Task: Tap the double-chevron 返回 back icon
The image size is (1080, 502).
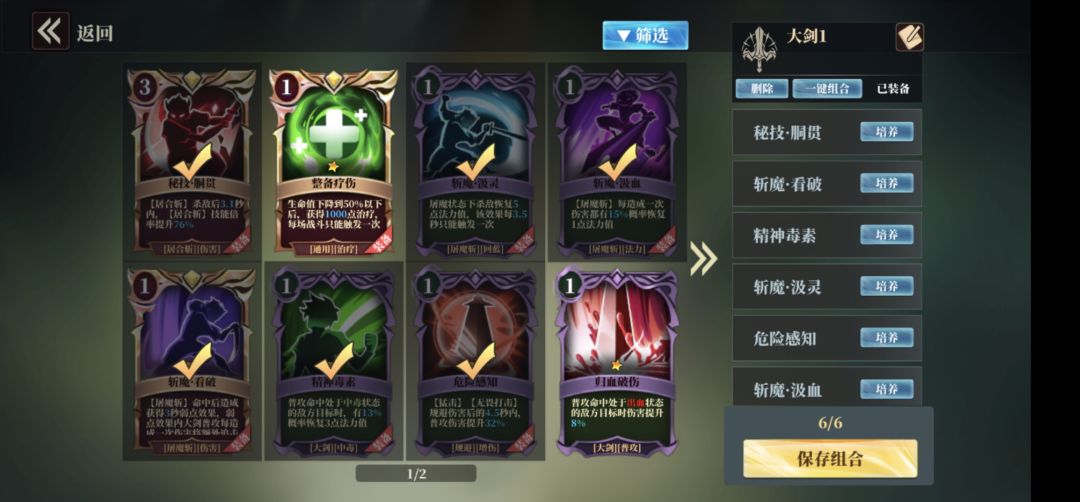Action: pyautogui.click(x=50, y=31)
